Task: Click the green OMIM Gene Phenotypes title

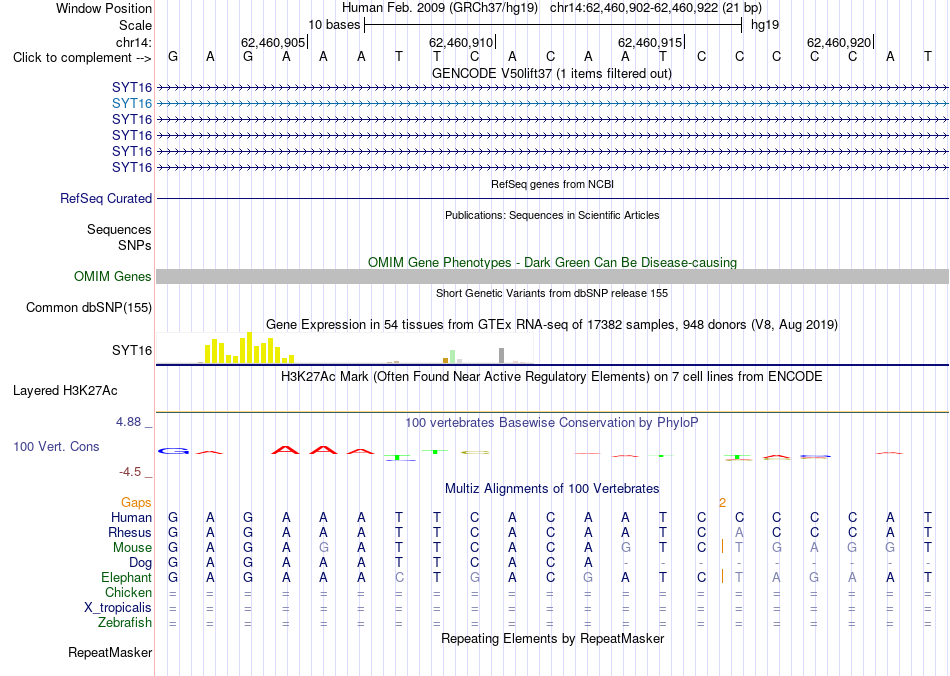Action: pos(553,263)
